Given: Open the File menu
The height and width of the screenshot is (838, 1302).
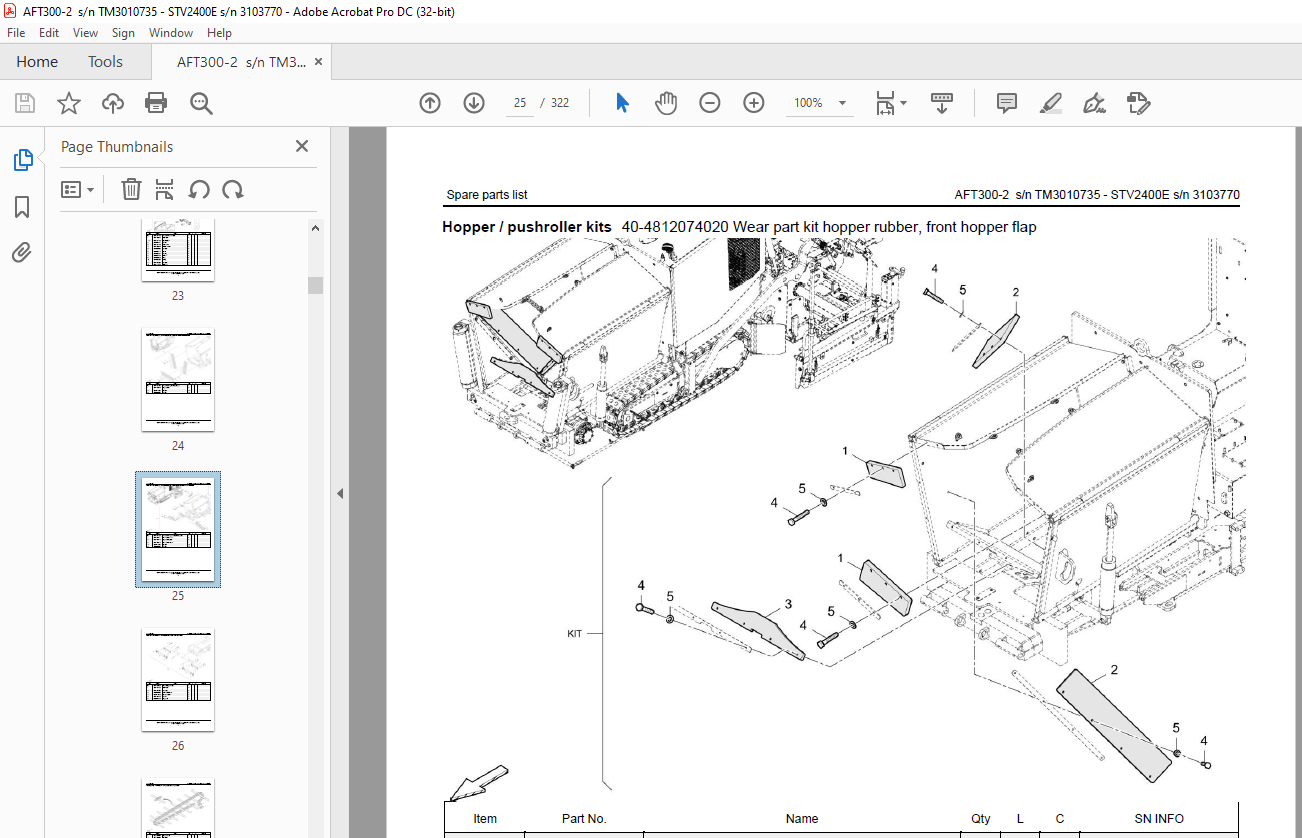Looking at the screenshot, I should [16, 33].
